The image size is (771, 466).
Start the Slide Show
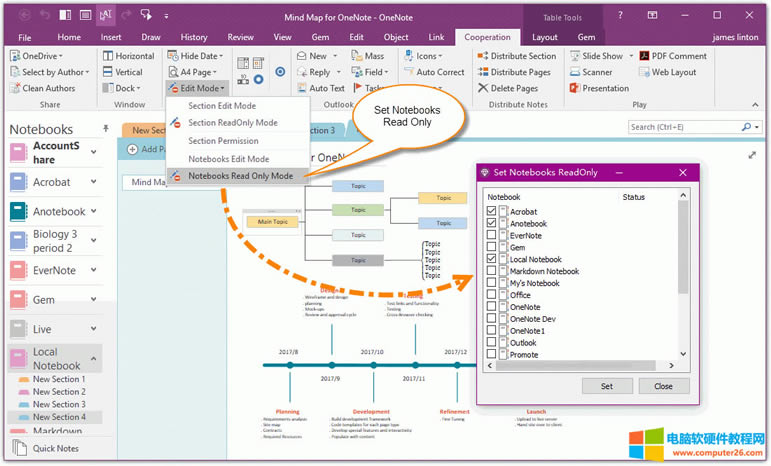pos(601,56)
